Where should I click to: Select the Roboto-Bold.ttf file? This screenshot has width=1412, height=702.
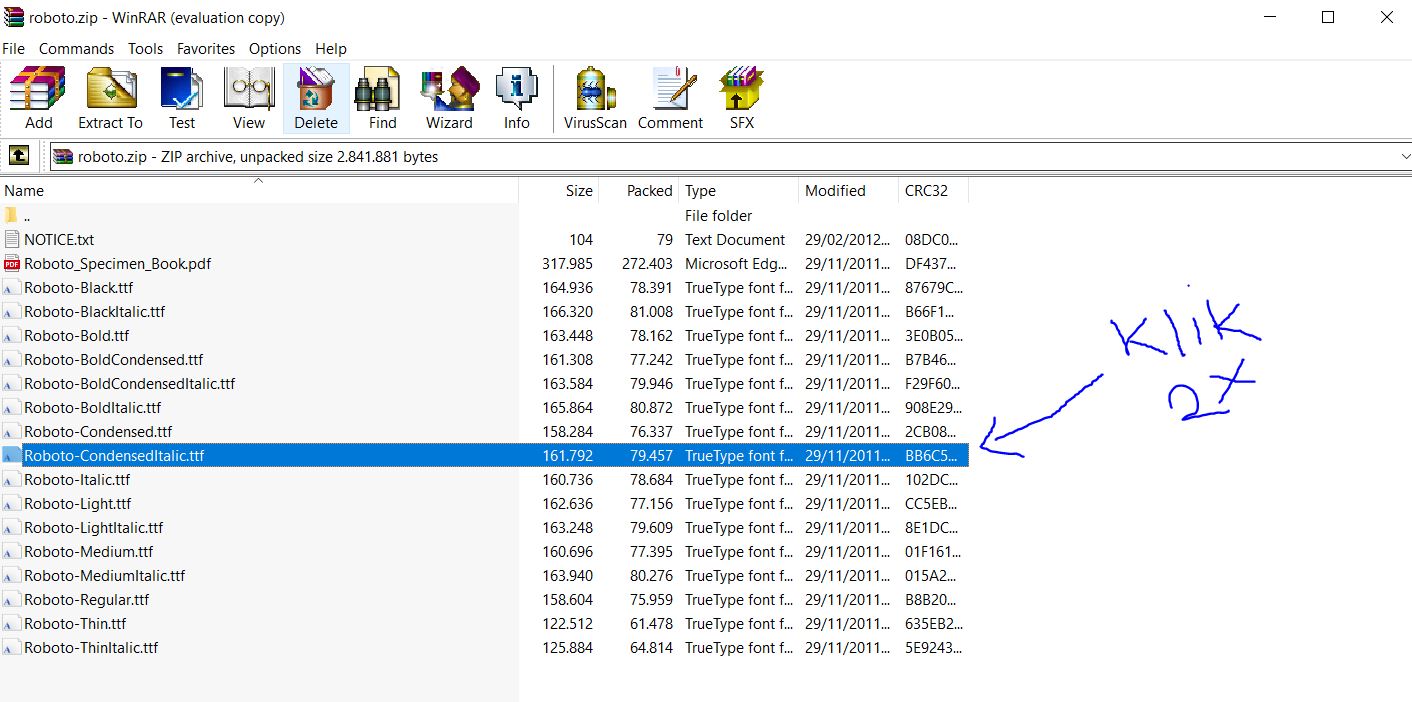(76, 336)
